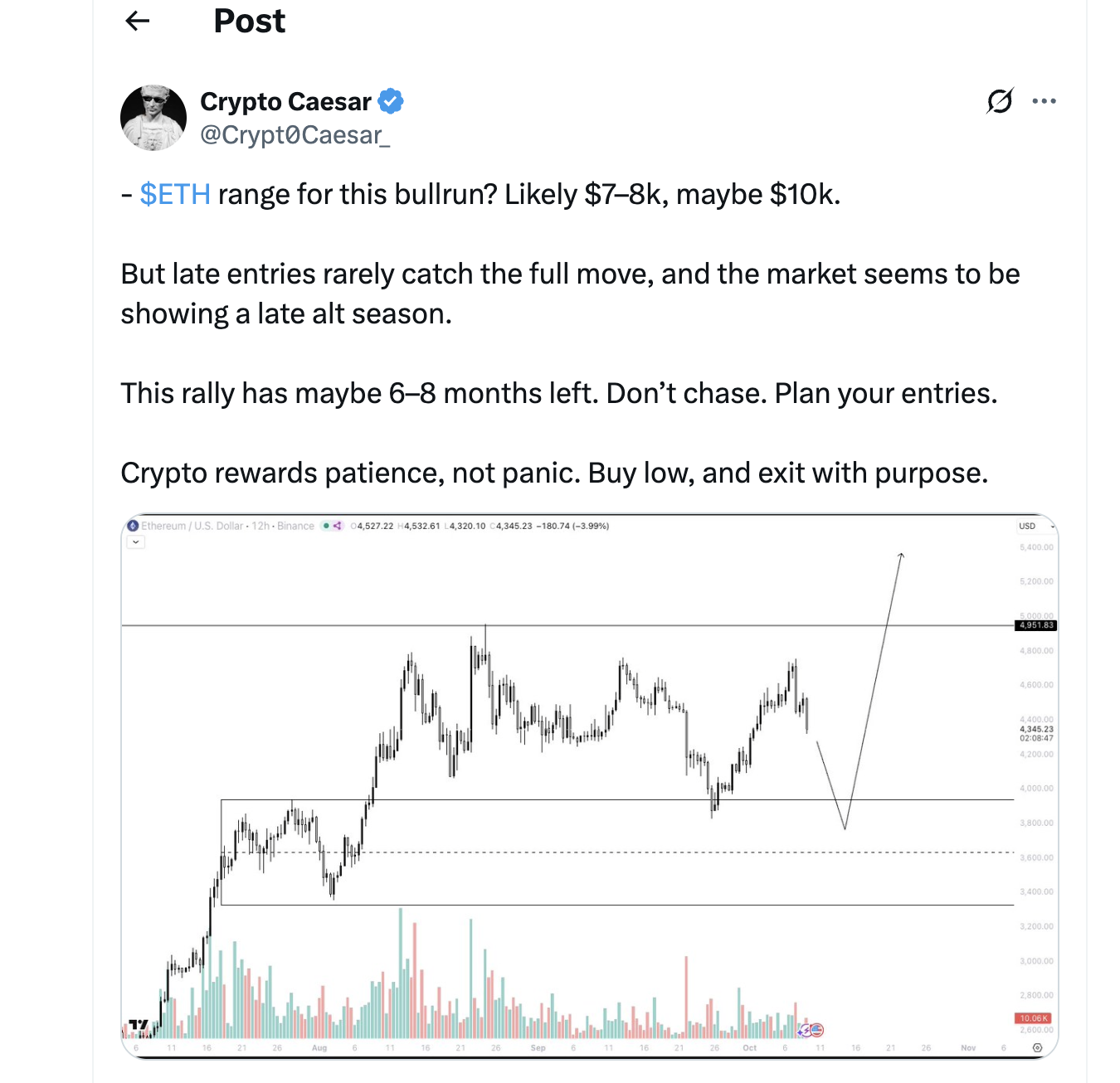Click the US flag event marker
The width and height of the screenshot is (1120, 1083).
pos(816,1030)
